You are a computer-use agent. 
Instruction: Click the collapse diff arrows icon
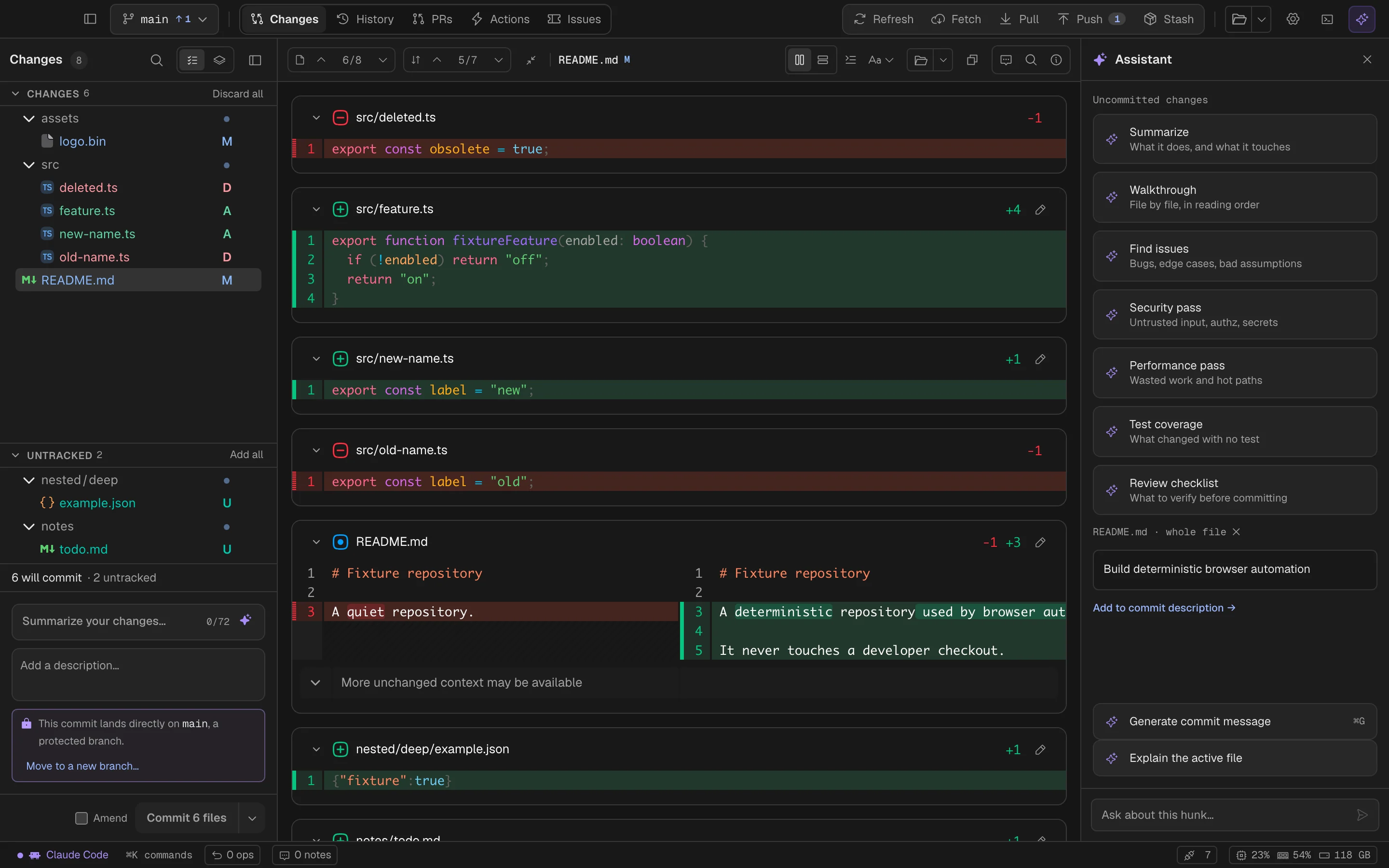coord(531,60)
